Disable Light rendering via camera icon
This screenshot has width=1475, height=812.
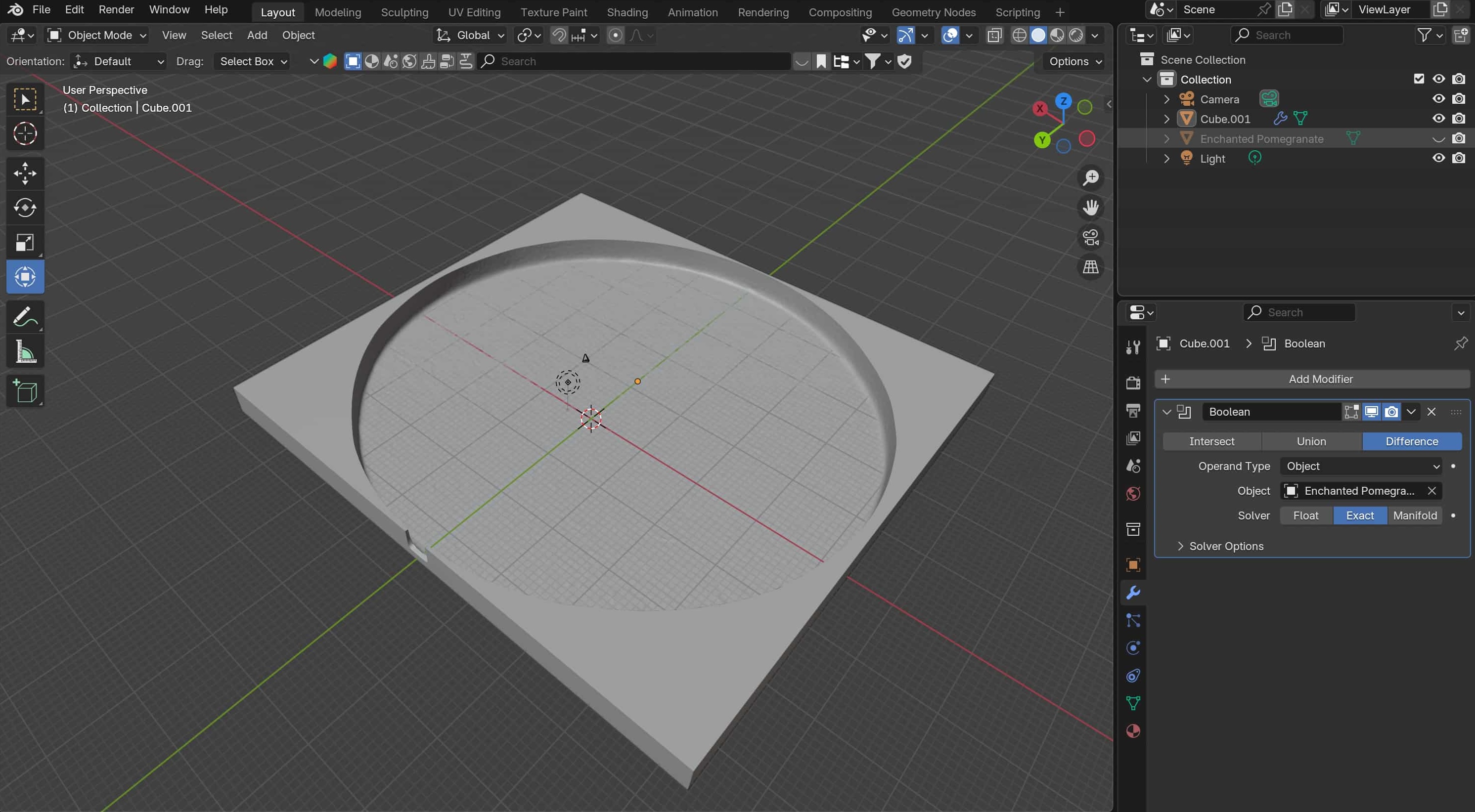tap(1458, 158)
